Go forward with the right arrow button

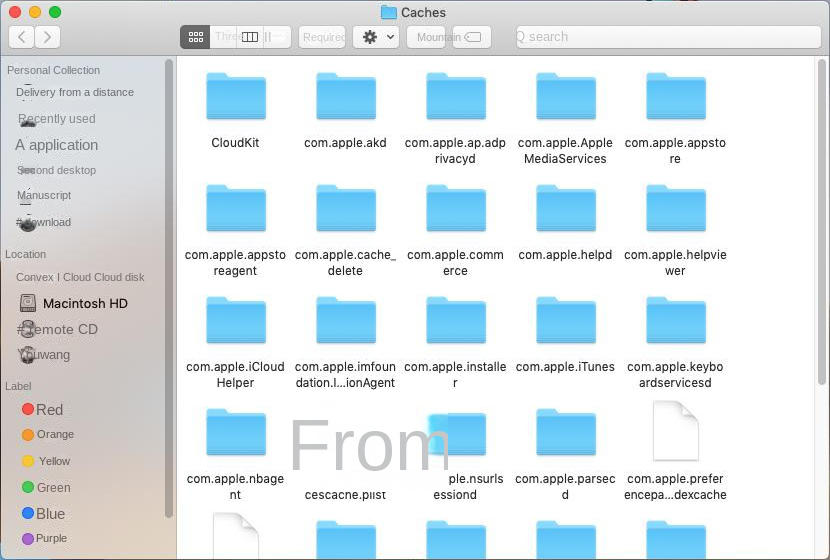tap(48, 37)
